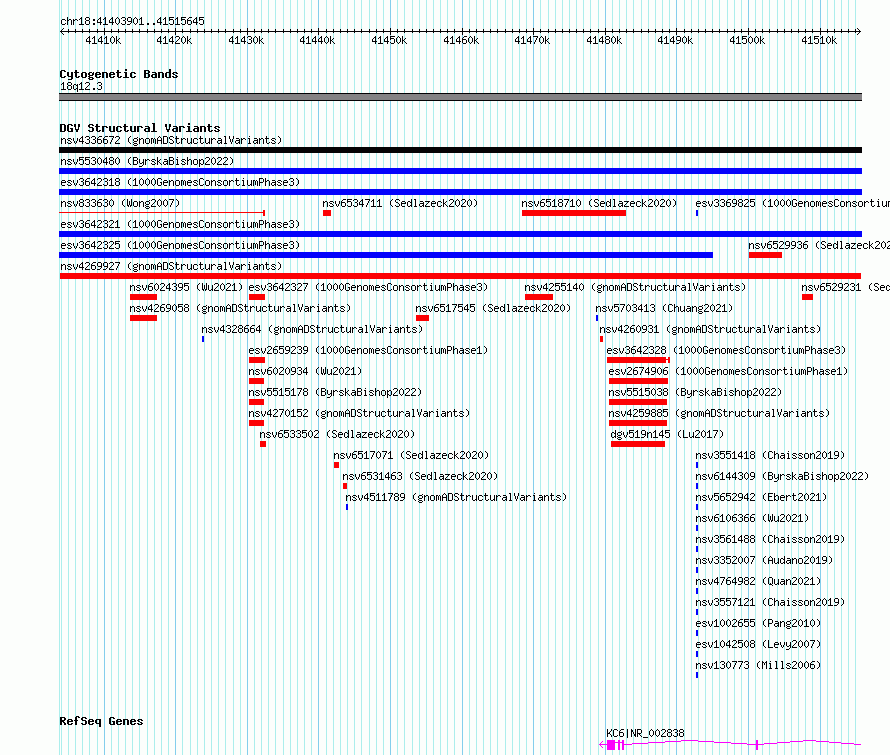Open nsv4328664 (gnomADStructuralVariants) label
This screenshot has height=755, width=890.
pyautogui.click(x=312, y=329)
